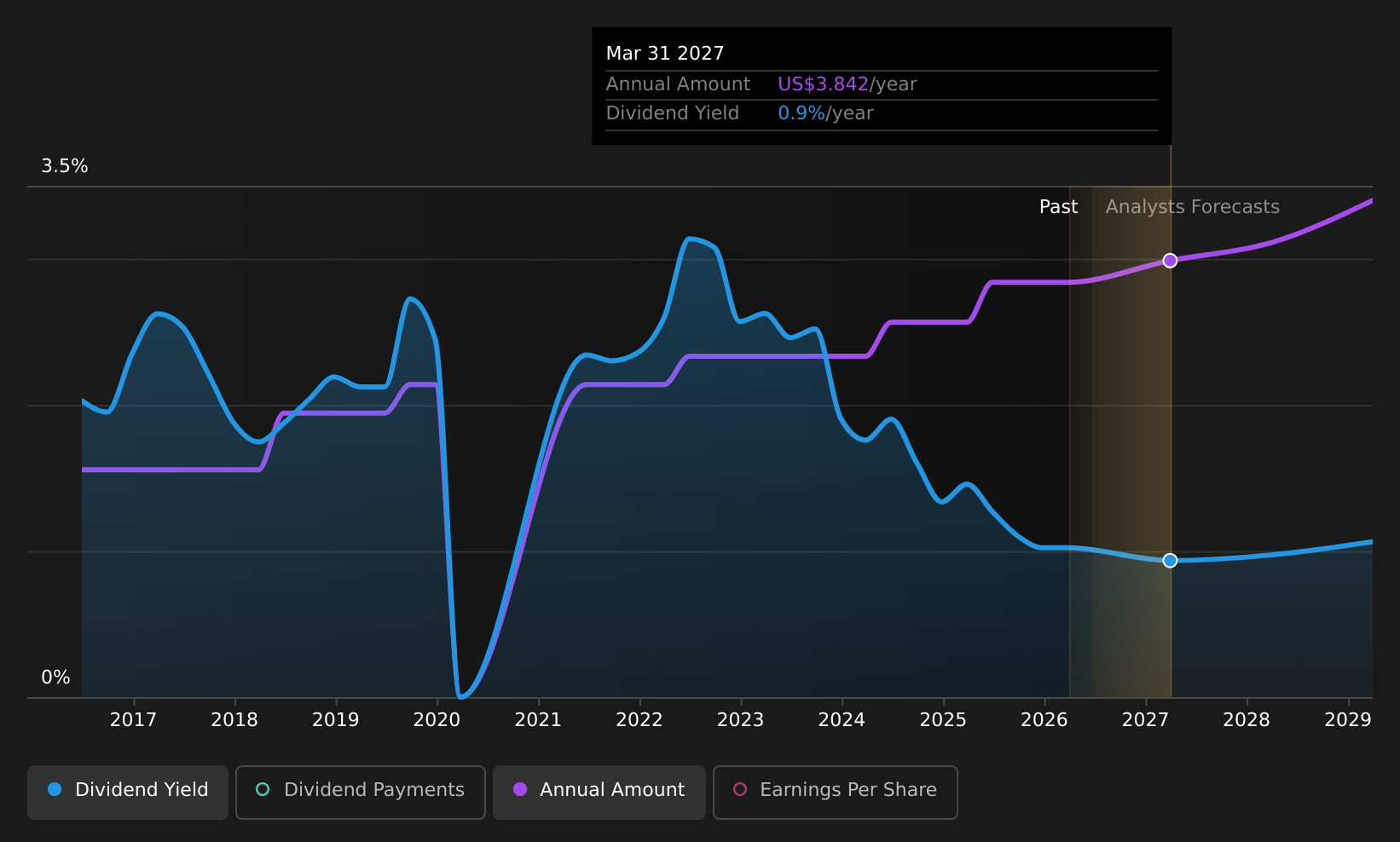Toggle the Annual Amount series
Screen dimensions: 1400x842
tap(599, 792)
